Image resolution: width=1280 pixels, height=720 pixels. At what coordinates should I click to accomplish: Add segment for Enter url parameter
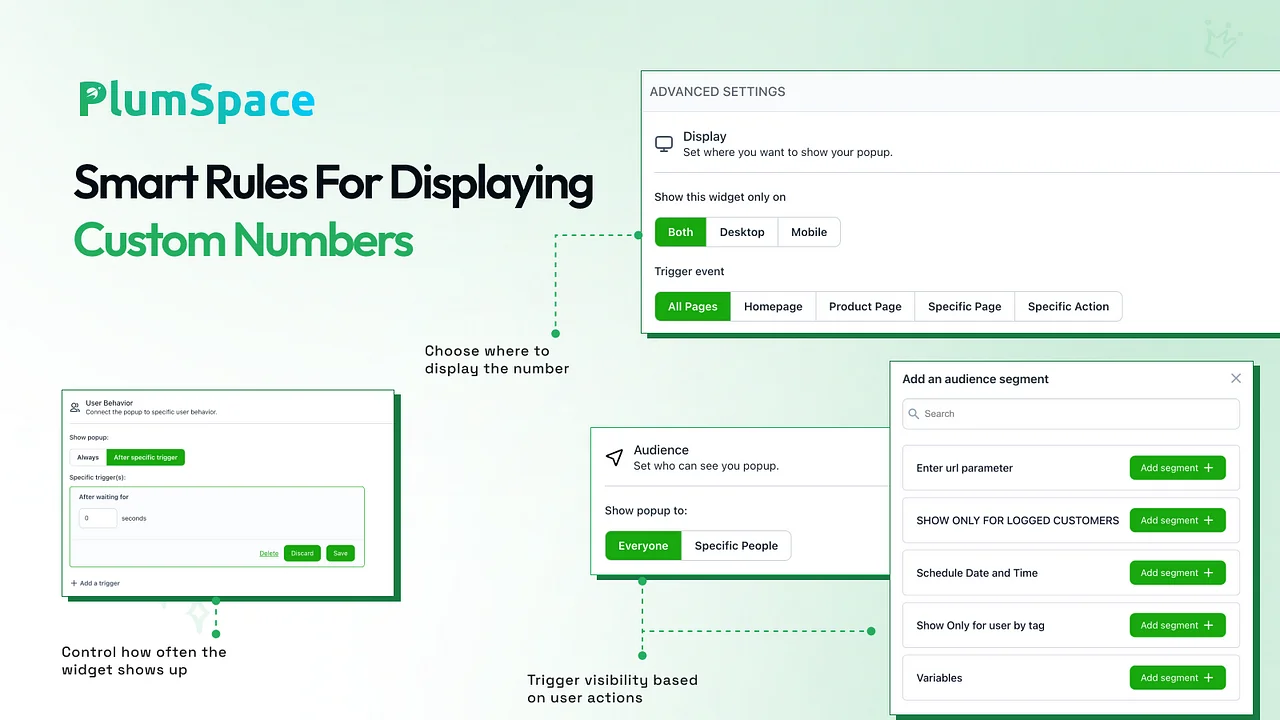pyautogui.click(x=1177, y=468)
